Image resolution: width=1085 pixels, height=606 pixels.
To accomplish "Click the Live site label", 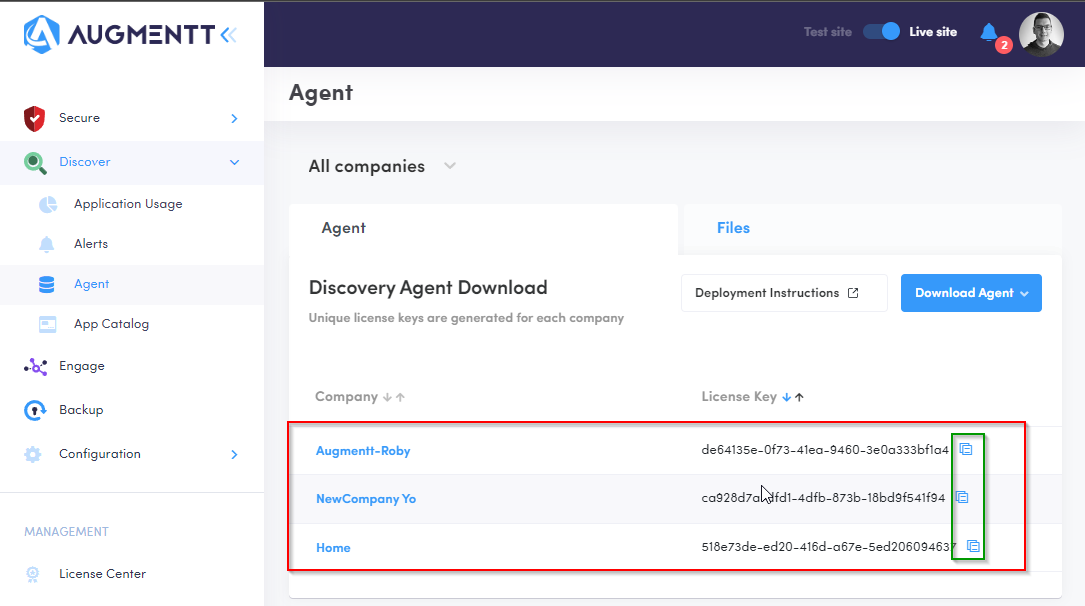I will pos(933,32).
